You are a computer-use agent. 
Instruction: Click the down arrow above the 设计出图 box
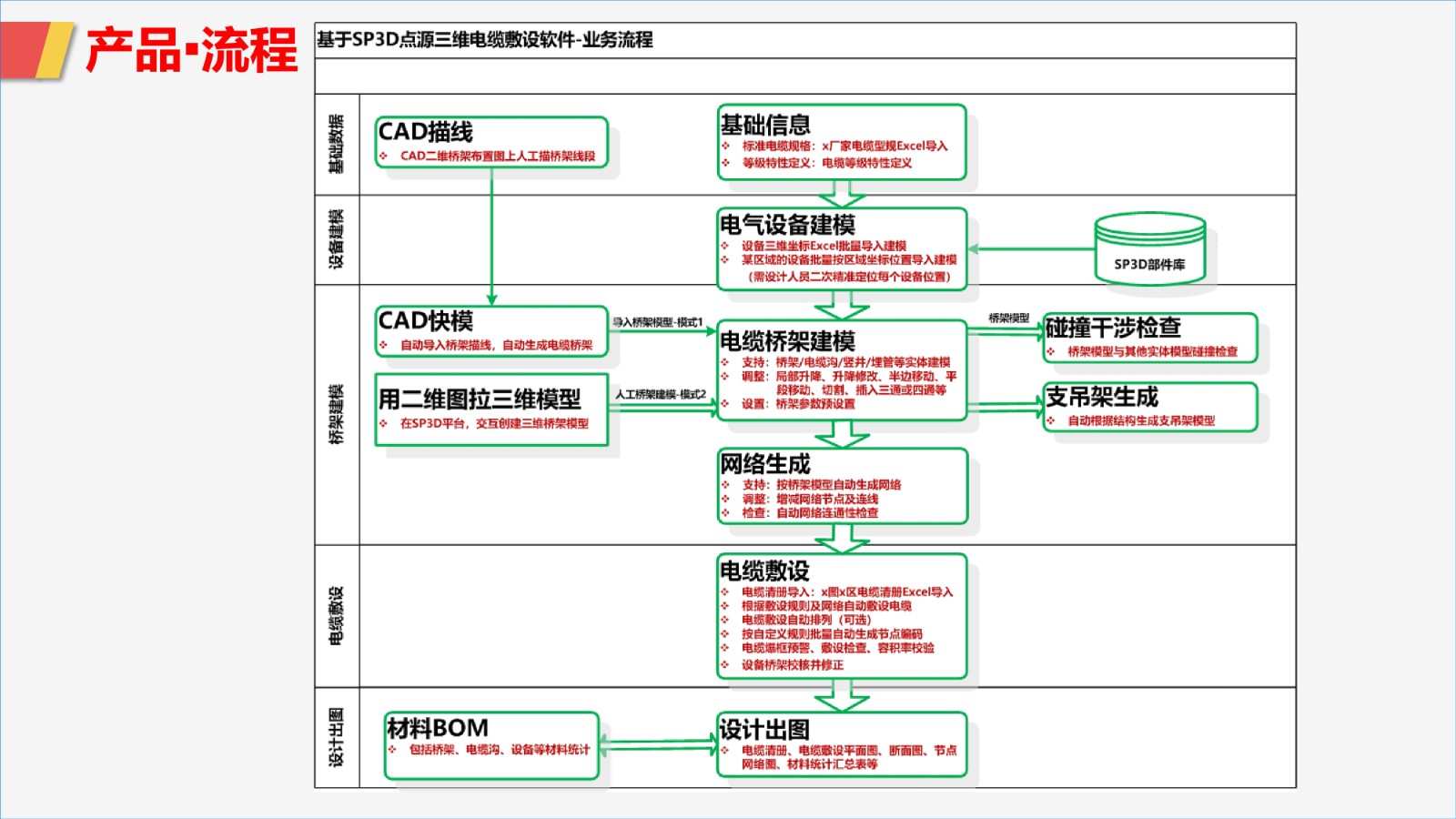[842, 696]
